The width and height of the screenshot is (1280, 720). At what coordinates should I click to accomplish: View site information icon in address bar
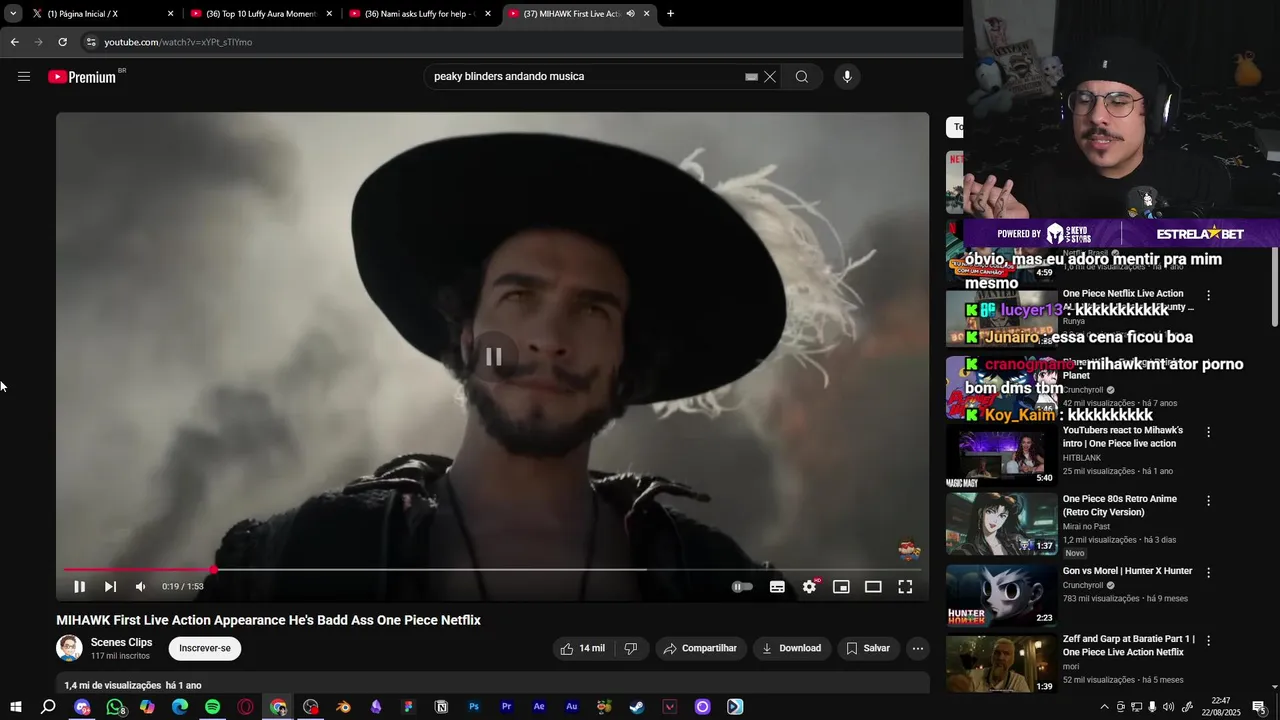click(91, 42)
